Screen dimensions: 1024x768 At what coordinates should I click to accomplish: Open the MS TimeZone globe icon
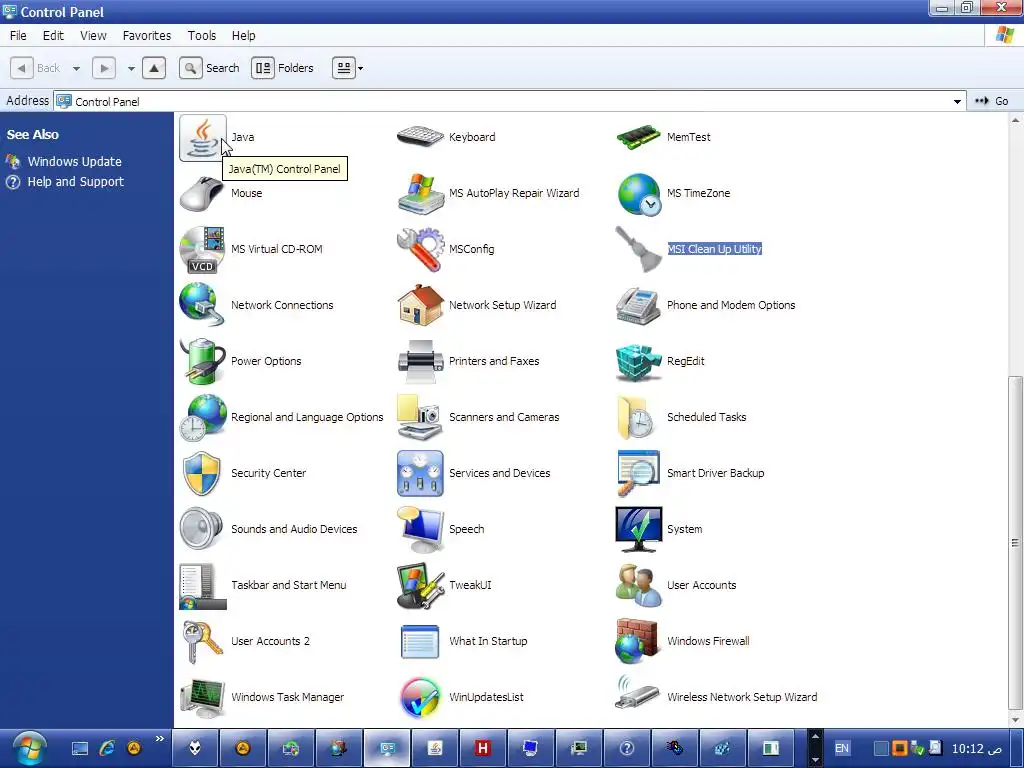tap(638, 193)
